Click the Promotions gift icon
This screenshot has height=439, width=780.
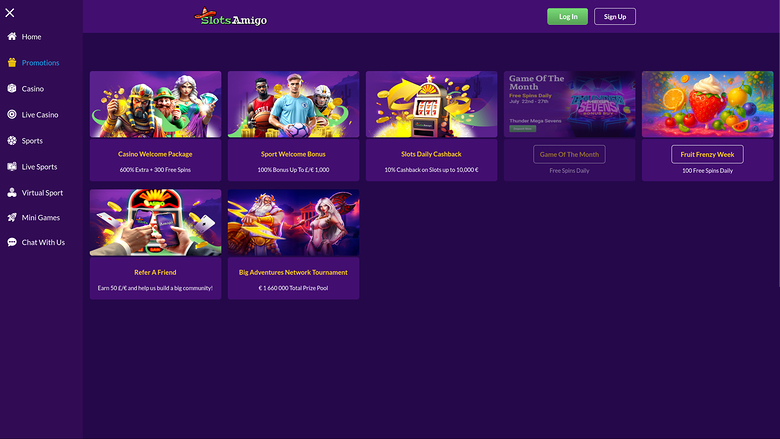[x=12, y=63]
